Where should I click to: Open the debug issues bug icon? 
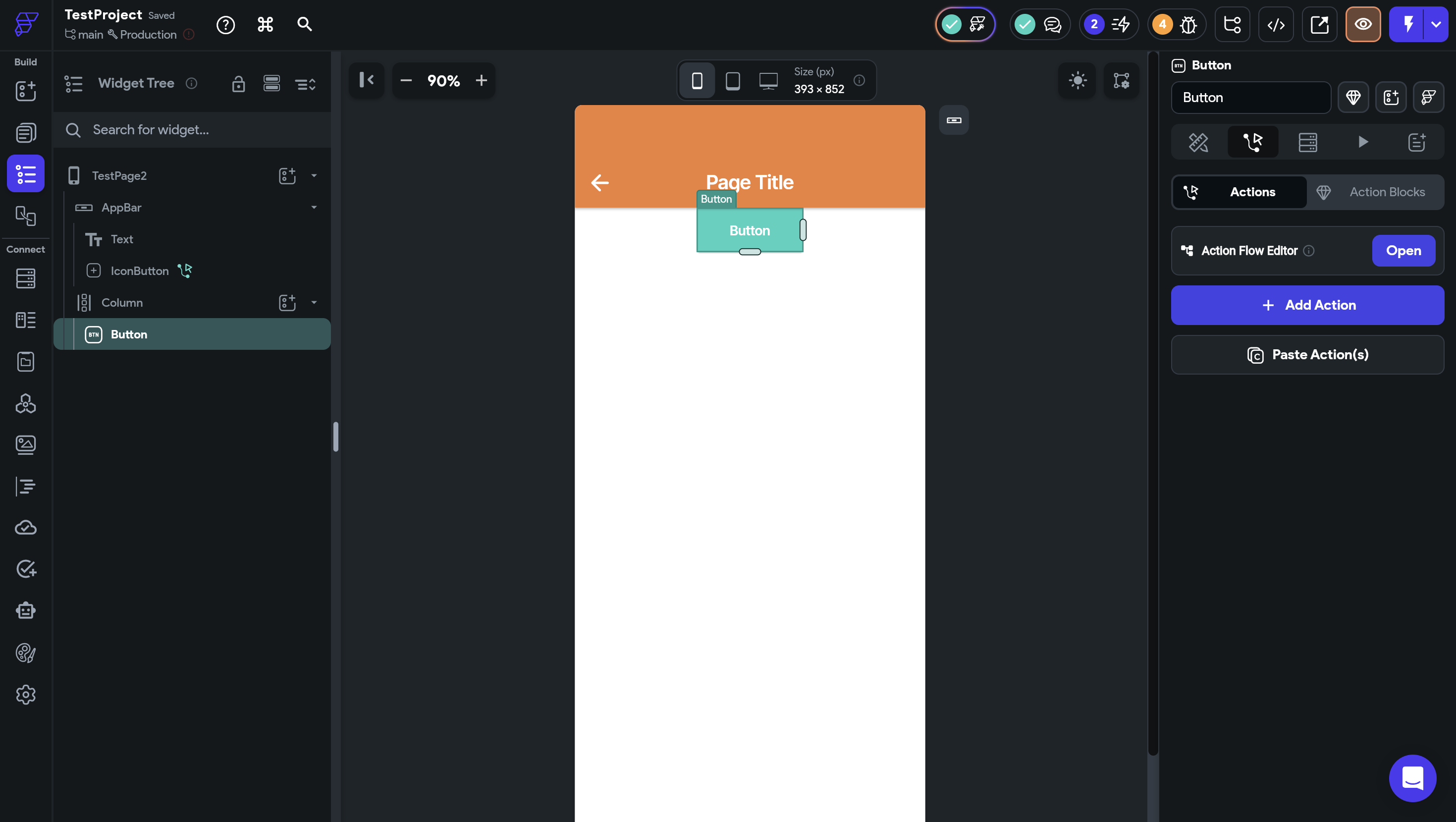tap(1188, 24)
